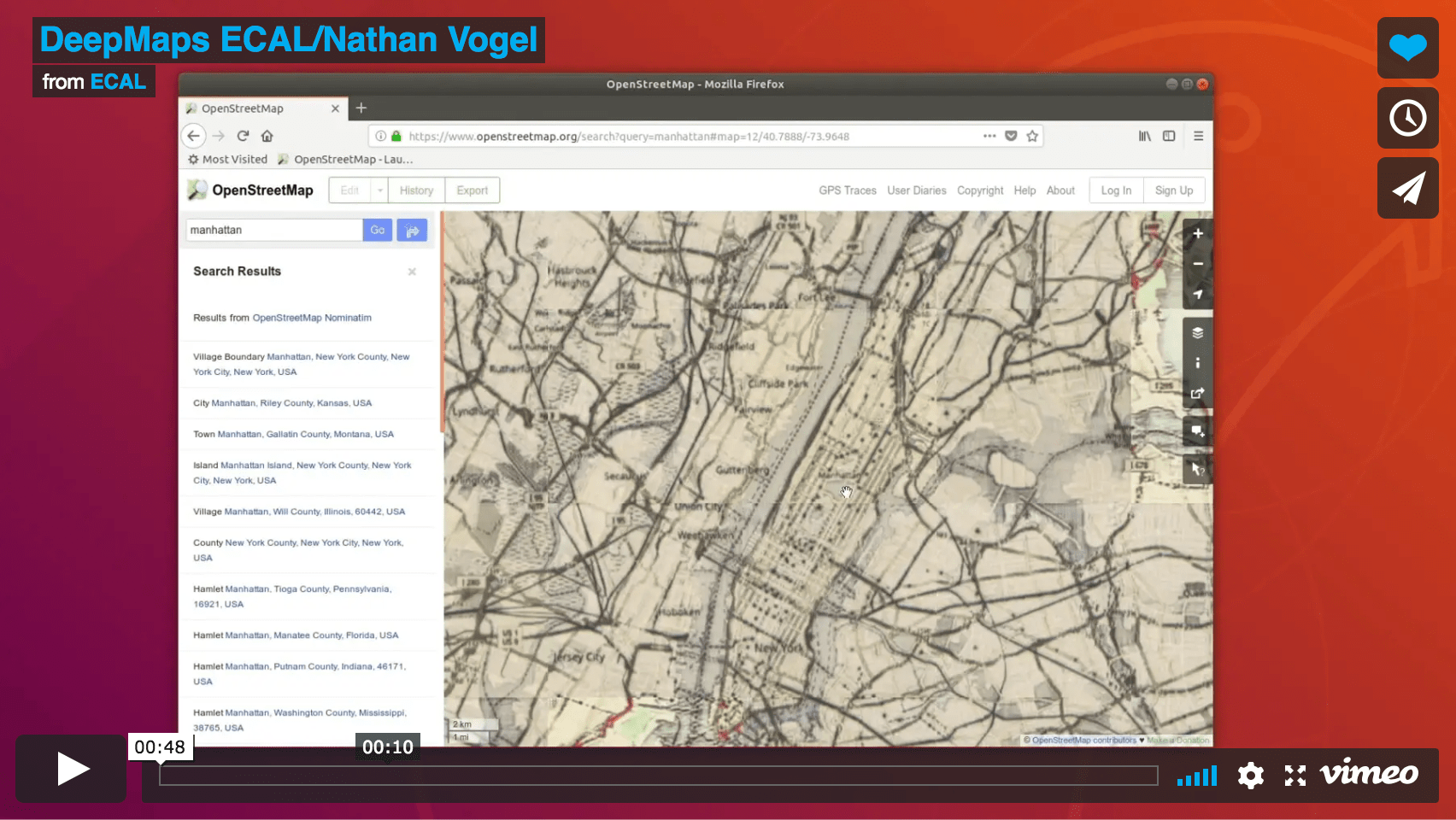Adjust the video volume bars
Image resolution: width=1456 pixels, height=820 pixels.
(1197, 776)
